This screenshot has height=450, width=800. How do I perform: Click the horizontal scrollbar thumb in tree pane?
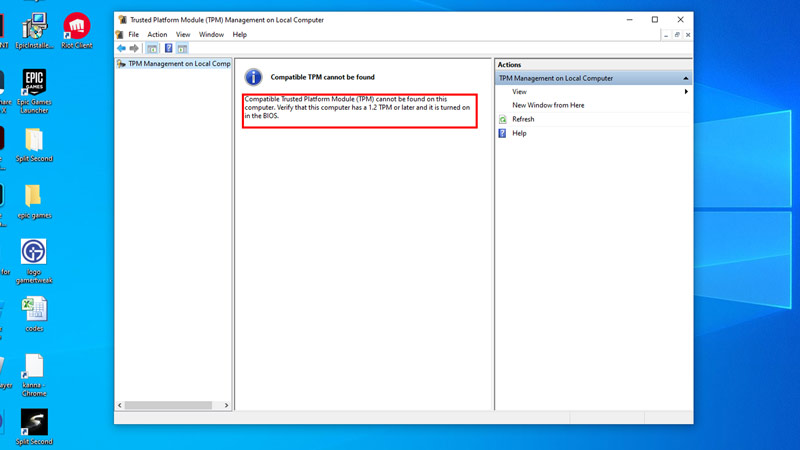(x=168, y=405)
